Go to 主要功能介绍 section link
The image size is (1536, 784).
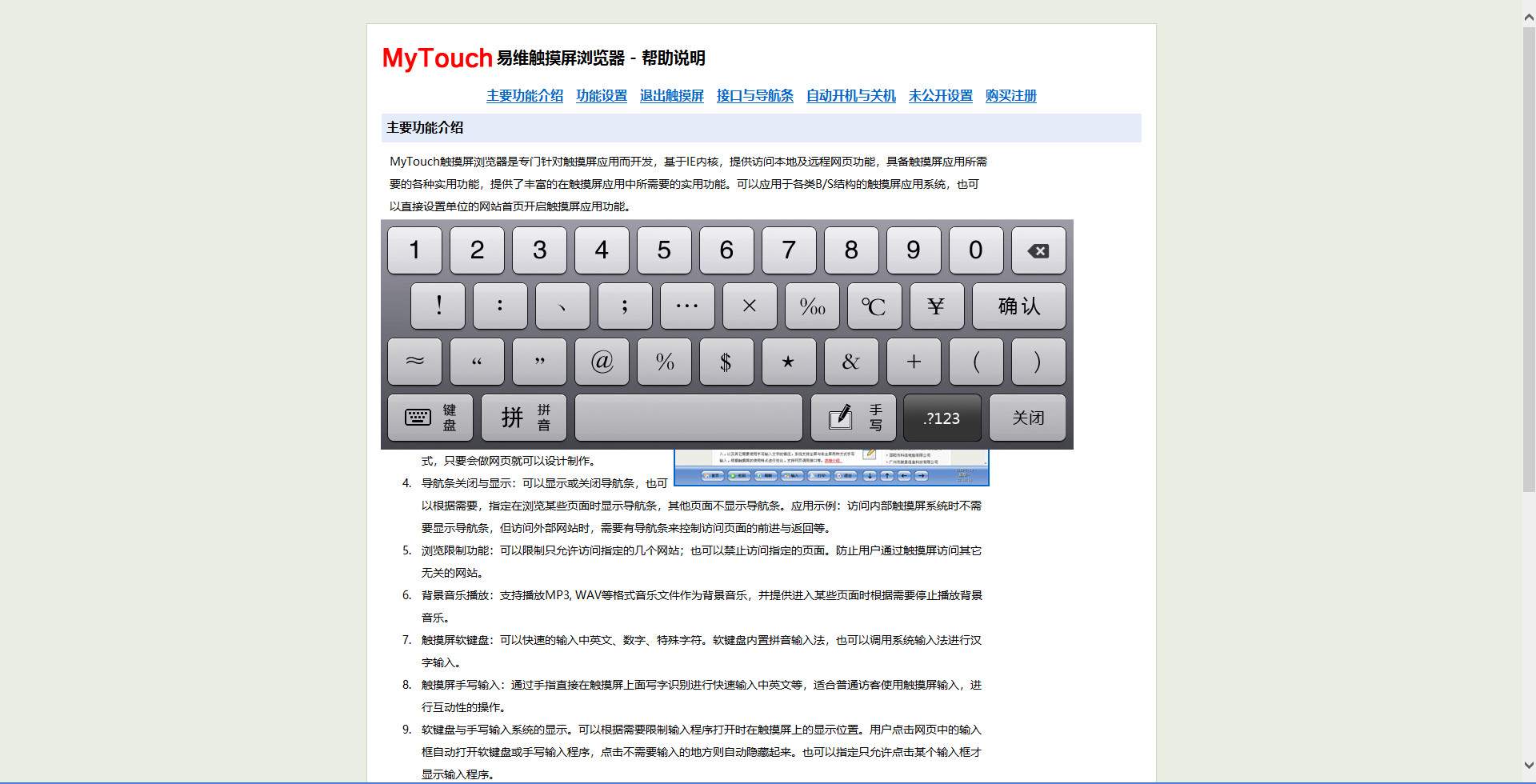tap(525, 96)
